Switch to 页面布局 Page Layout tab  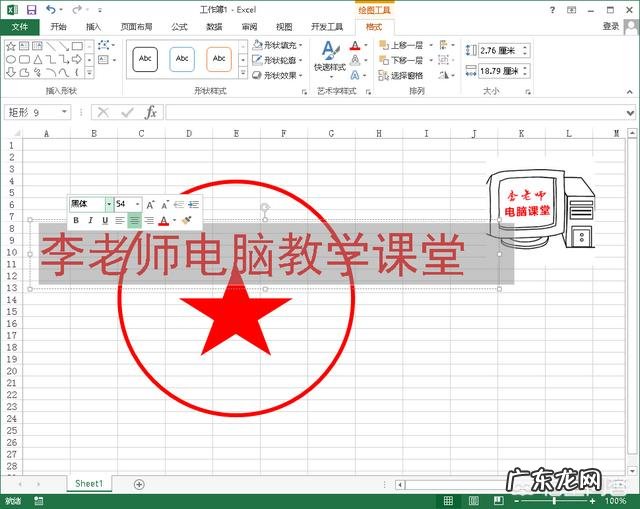[136, 27]
